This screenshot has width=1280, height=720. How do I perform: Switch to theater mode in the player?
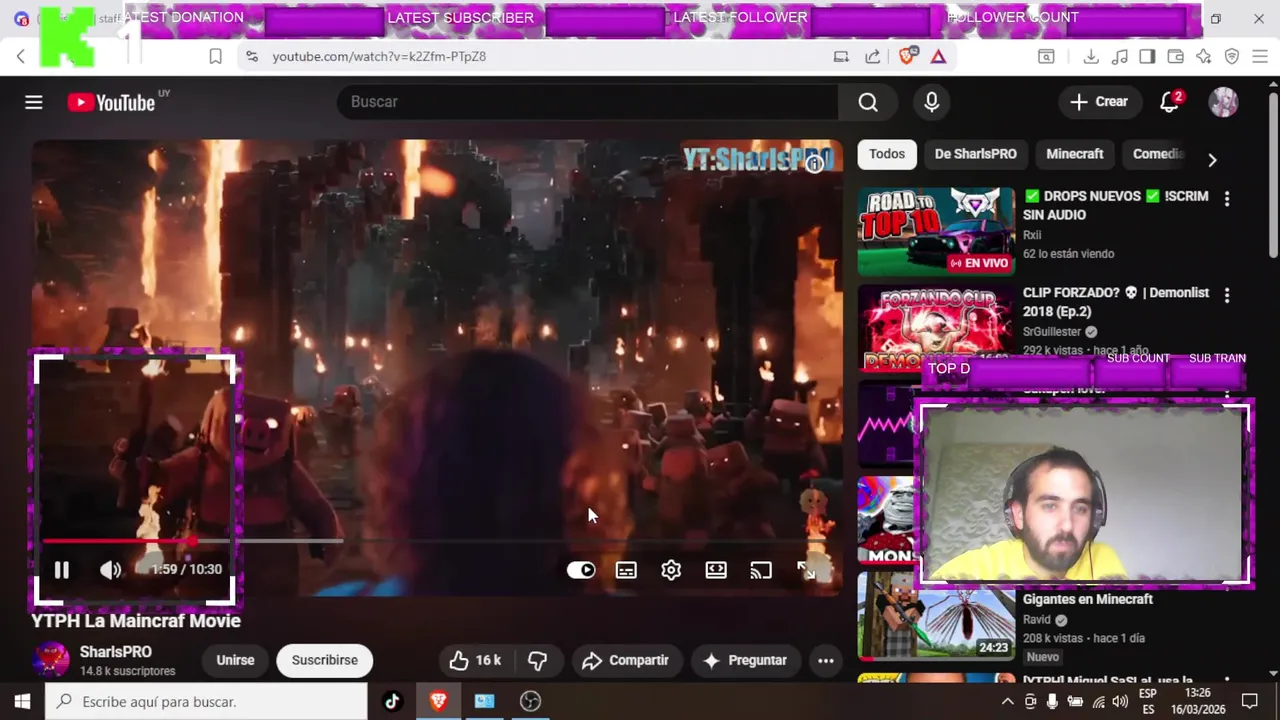coord(716,570)
